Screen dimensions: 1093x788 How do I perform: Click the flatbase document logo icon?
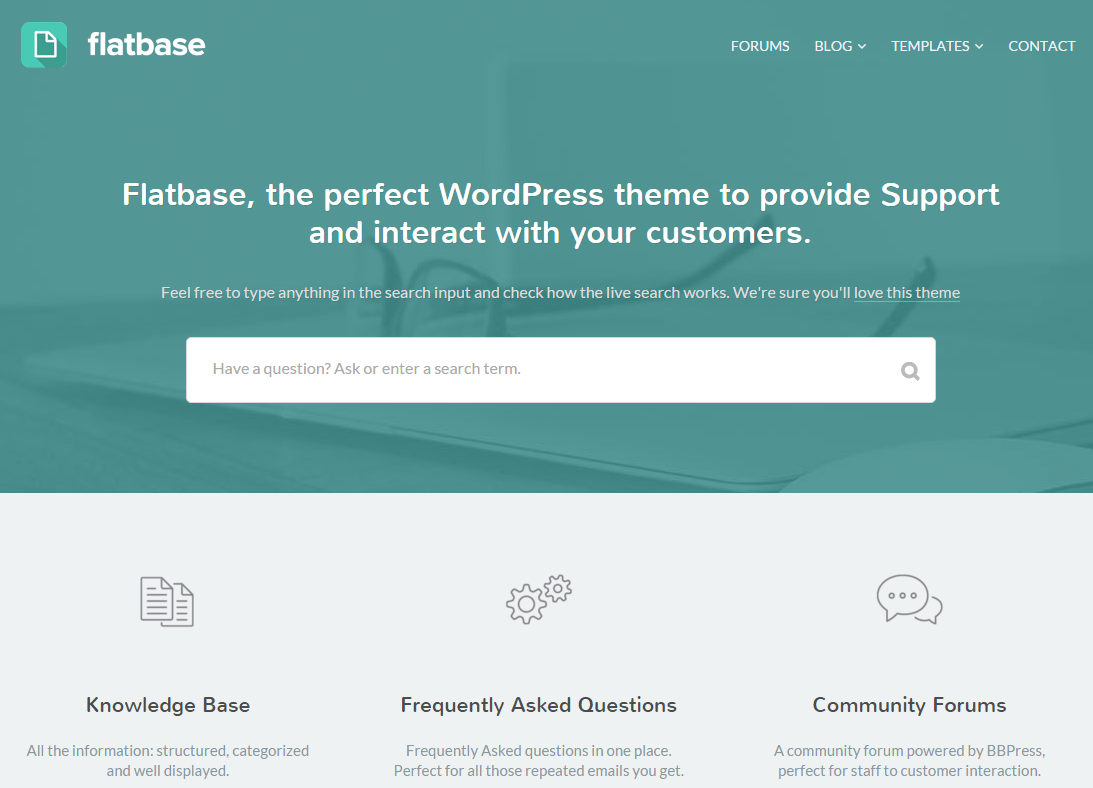pyautogui.click(x=44, y=45)
